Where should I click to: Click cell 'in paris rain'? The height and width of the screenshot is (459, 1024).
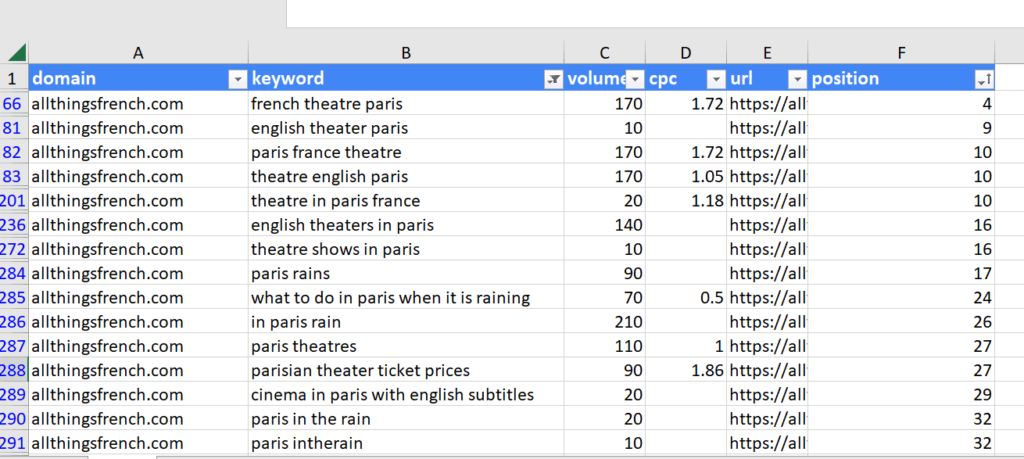click(x=406, y=322)
